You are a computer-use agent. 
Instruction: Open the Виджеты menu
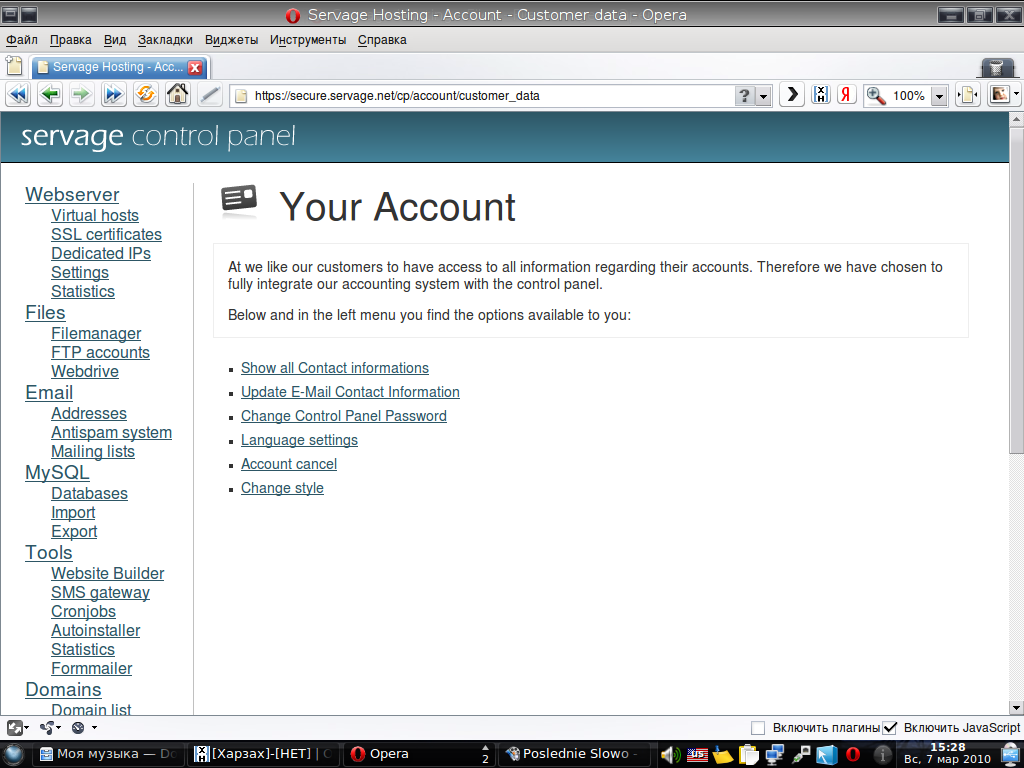[231, 40]
